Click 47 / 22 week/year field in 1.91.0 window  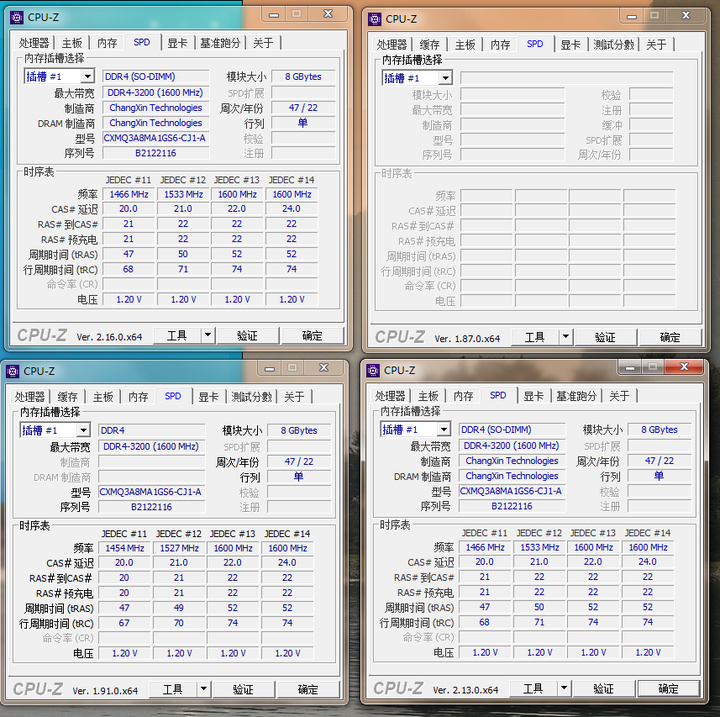click(x=299, y=462)
